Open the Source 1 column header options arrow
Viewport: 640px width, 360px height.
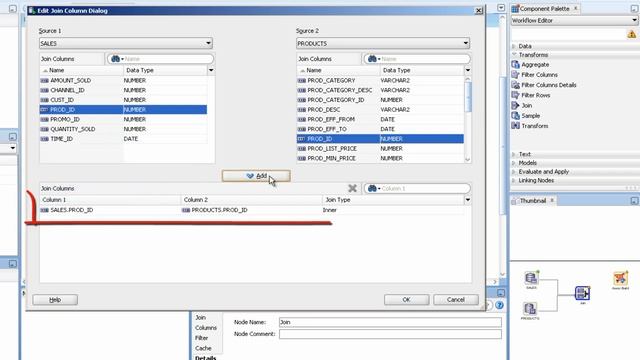coord(211,70)
